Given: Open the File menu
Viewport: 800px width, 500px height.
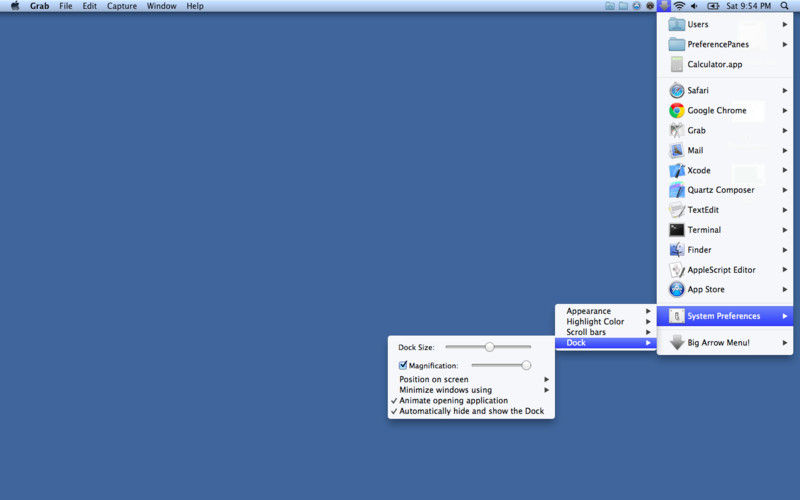Looking at the screenshot, I should click(65, 6).
